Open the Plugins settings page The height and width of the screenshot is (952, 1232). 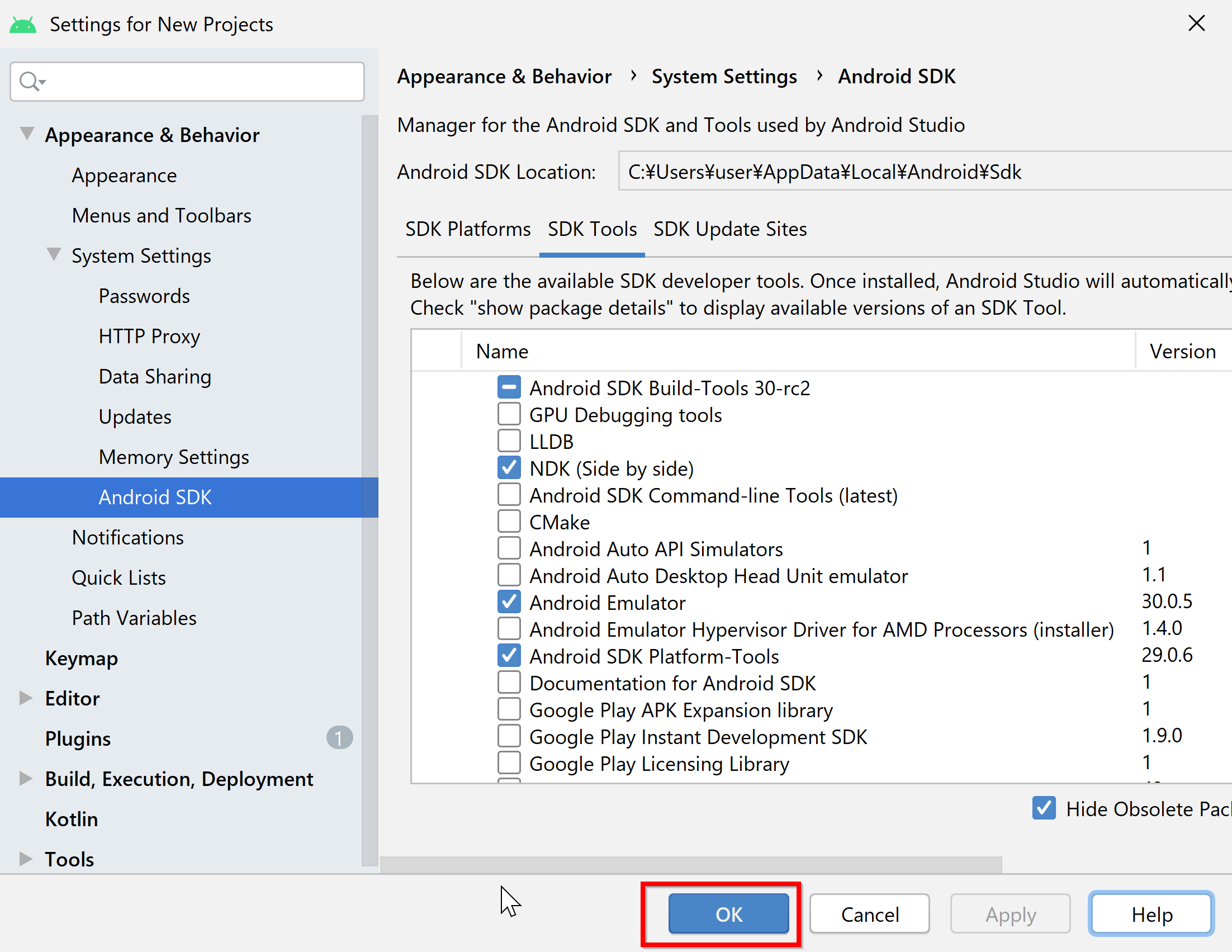pyautogui.click(x=77, y=739)
